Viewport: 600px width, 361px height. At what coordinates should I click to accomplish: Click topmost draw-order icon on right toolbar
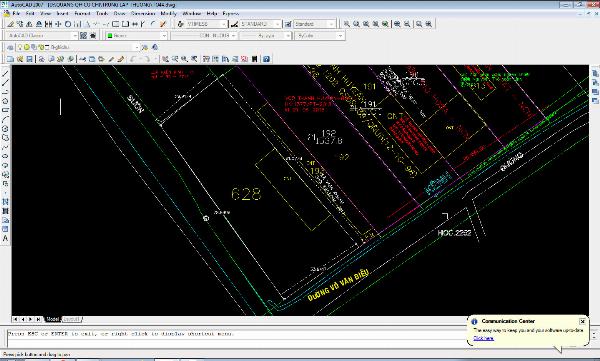(595, 73)
